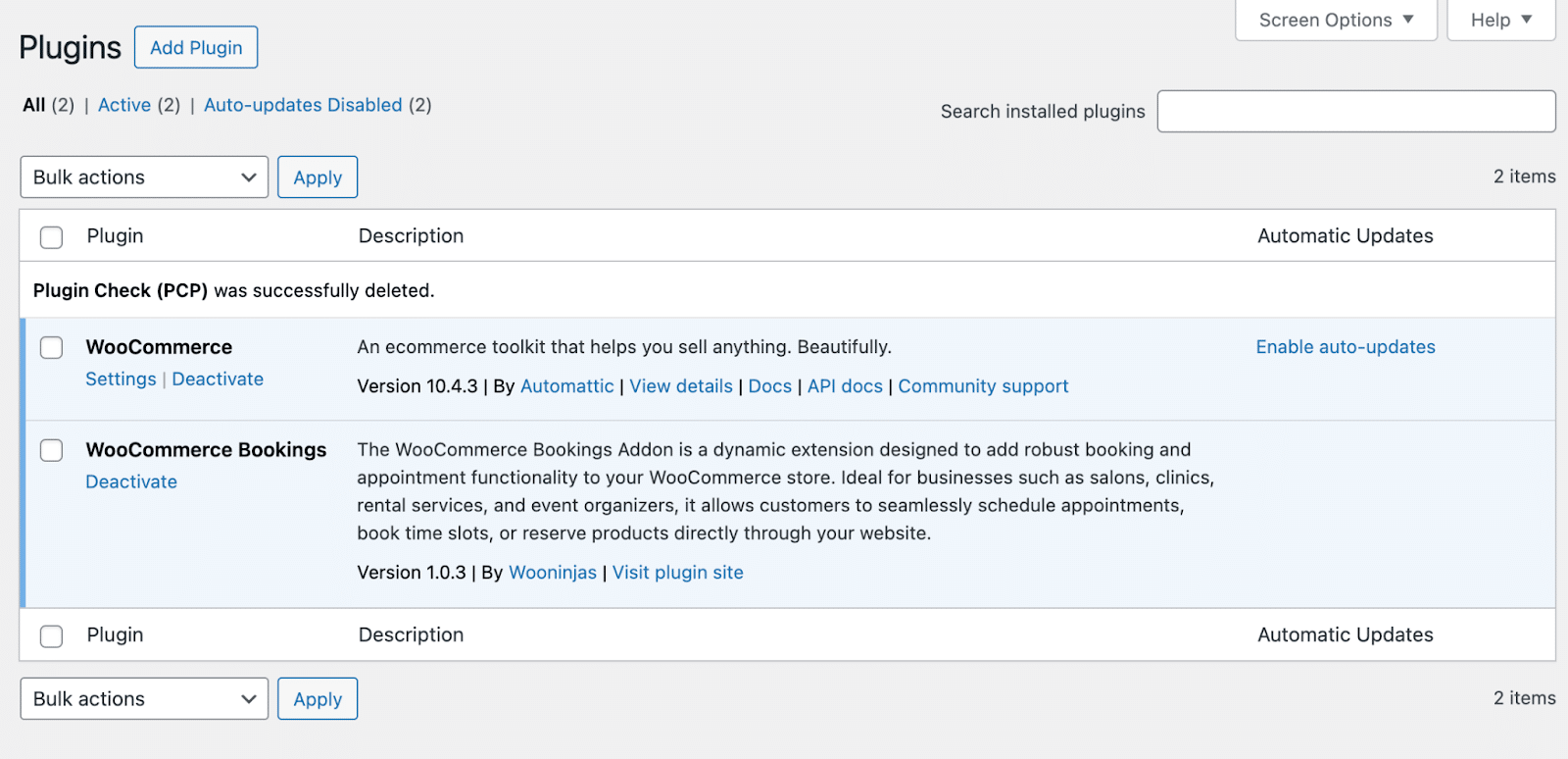Open the WooCommerce Docs link

click(770, 386)
